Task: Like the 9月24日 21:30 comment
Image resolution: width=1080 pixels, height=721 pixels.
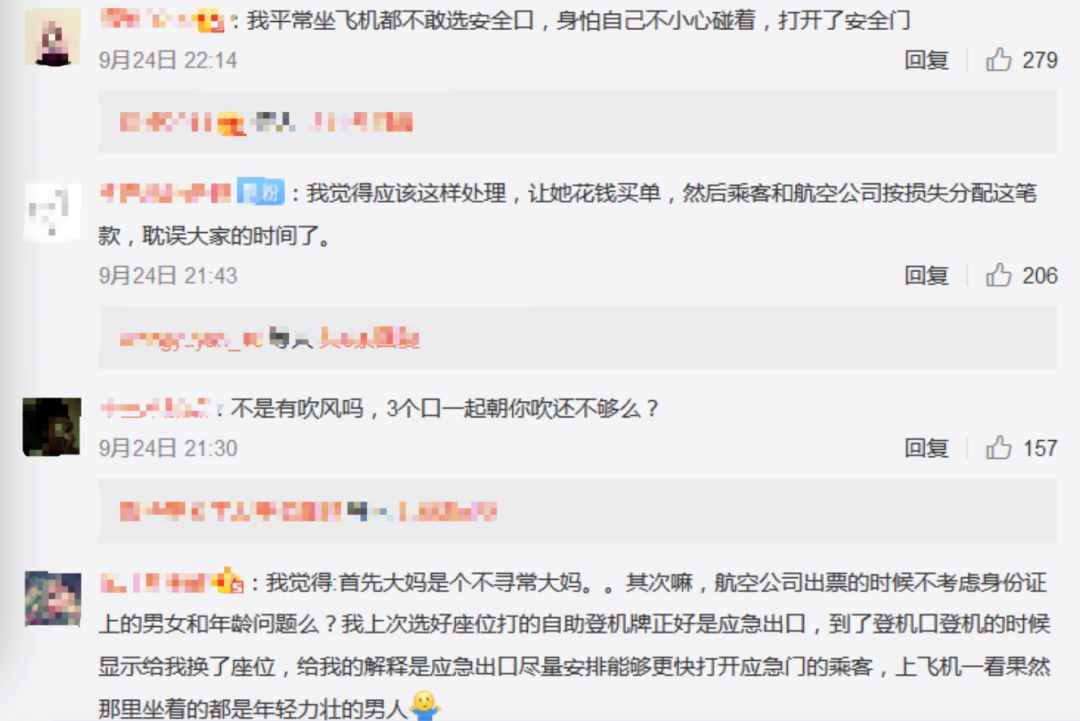Action: 999,448
